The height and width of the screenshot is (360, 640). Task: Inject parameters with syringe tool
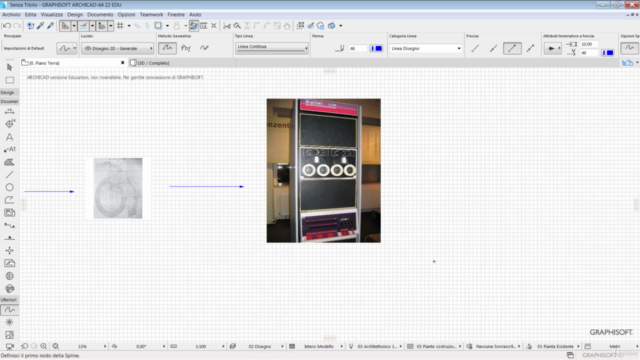pos(50,26)
